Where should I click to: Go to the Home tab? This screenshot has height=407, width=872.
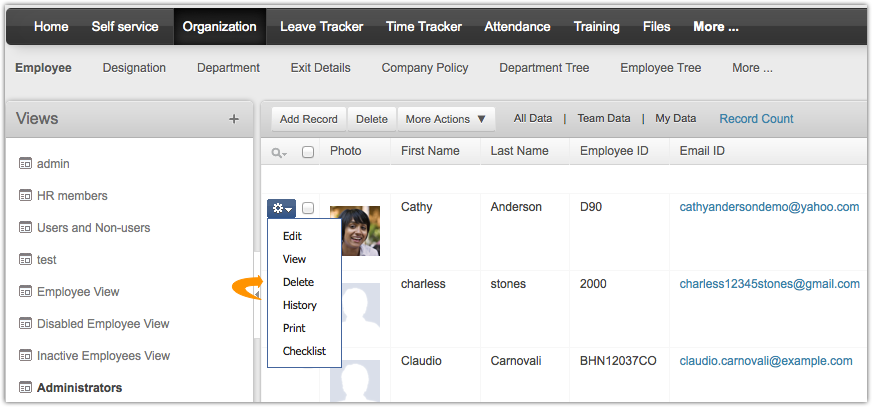tap(51, 27)
